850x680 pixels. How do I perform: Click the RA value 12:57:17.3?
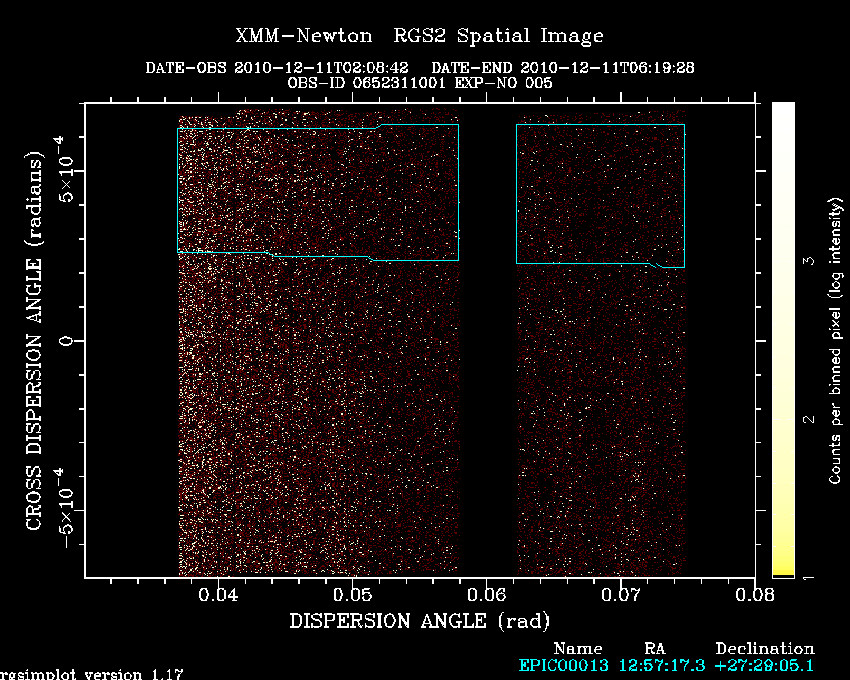[x=662, y=665]
